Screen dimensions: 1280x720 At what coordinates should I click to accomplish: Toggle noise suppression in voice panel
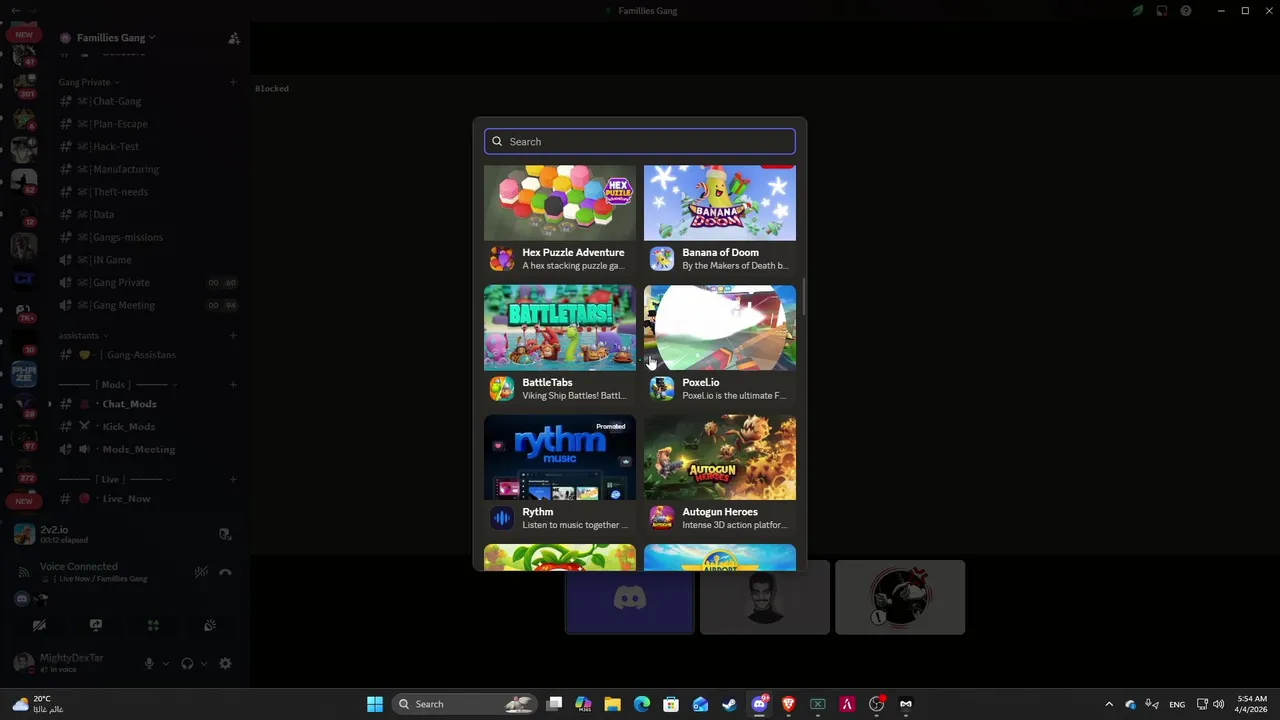201,572
